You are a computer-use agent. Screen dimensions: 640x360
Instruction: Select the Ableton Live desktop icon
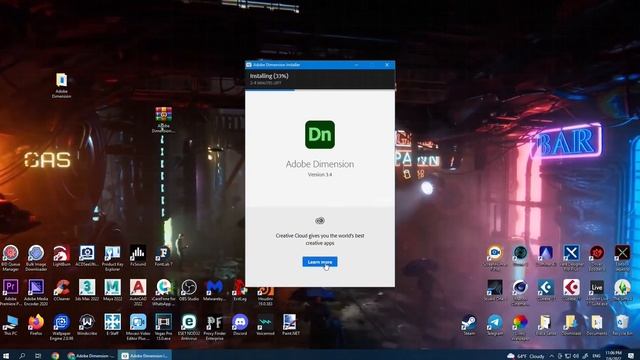coord(596,293)
